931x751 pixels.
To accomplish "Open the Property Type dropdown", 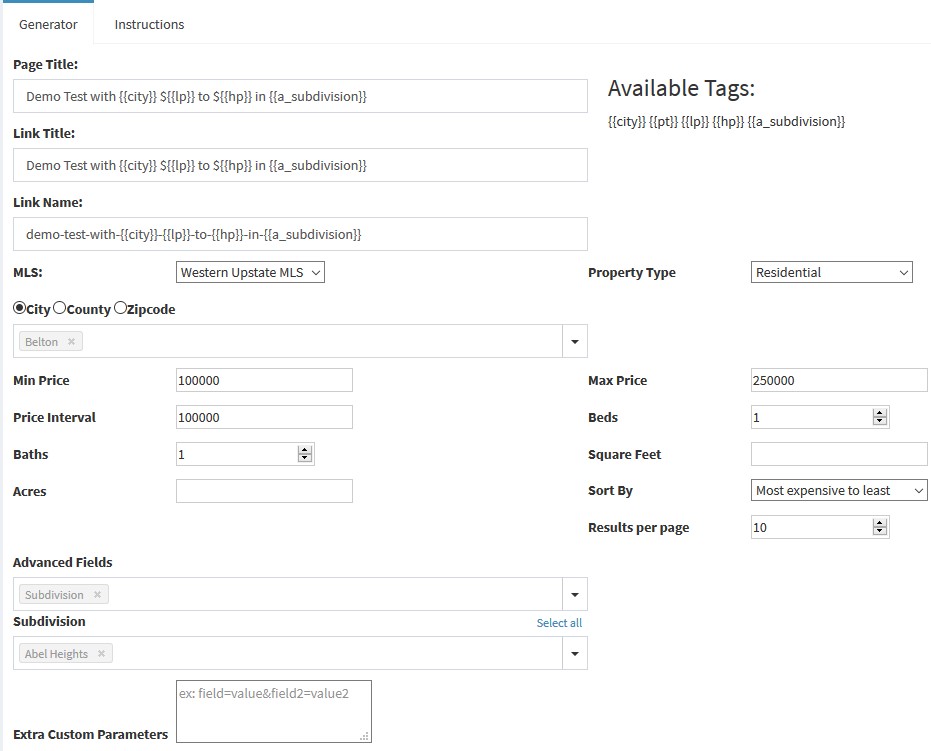I will (831, 272).
